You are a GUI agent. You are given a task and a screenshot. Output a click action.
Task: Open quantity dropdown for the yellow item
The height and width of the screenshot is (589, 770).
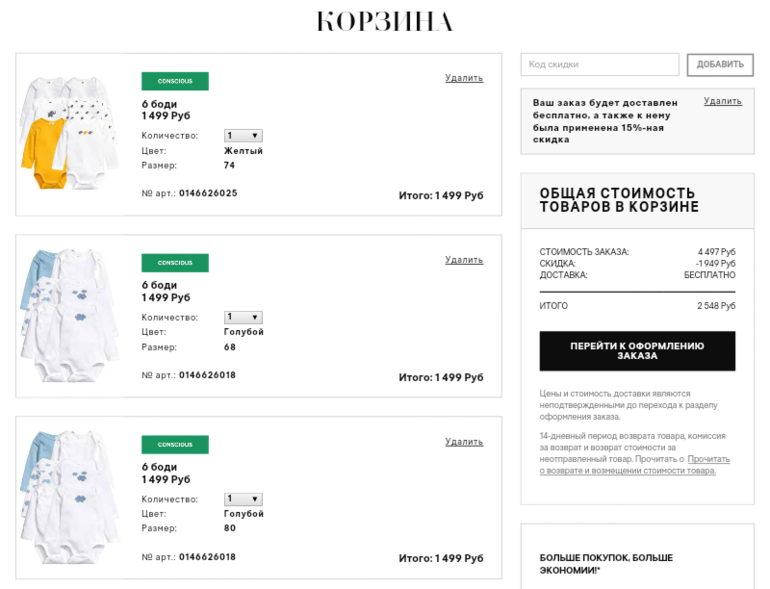[x=243, y=136]
